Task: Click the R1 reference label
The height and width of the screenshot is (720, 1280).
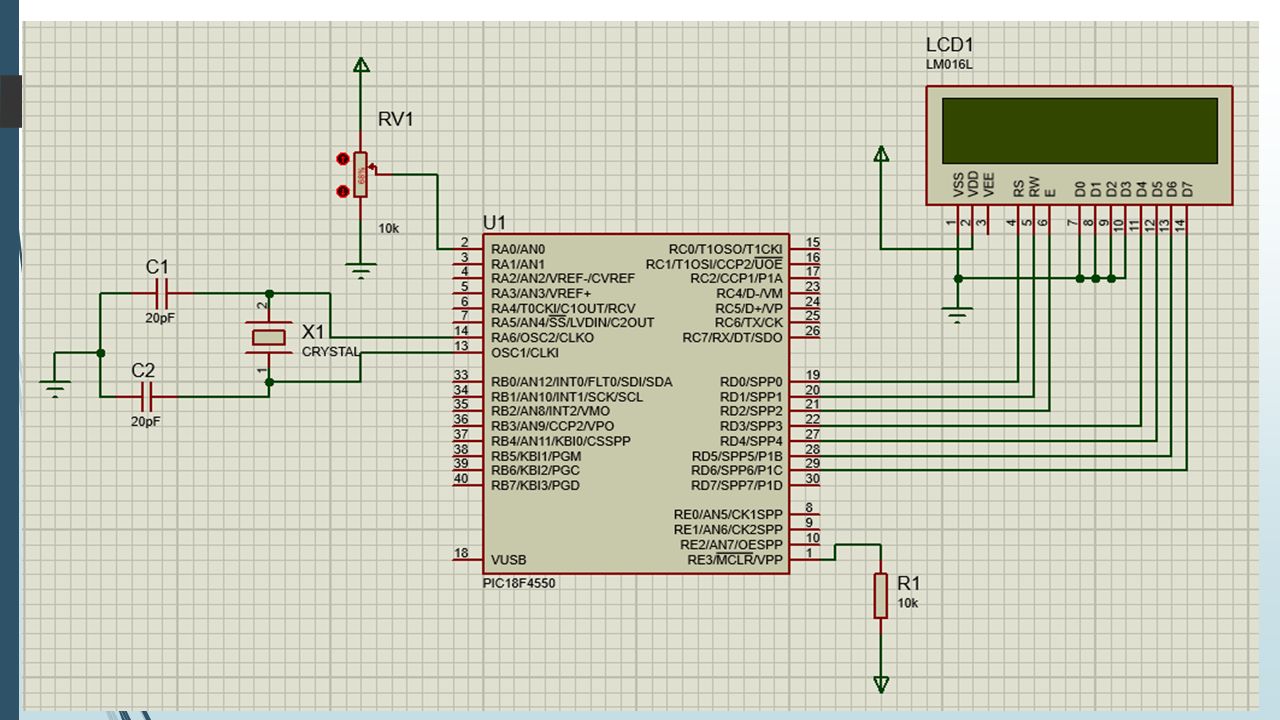Action: point(909,583)
